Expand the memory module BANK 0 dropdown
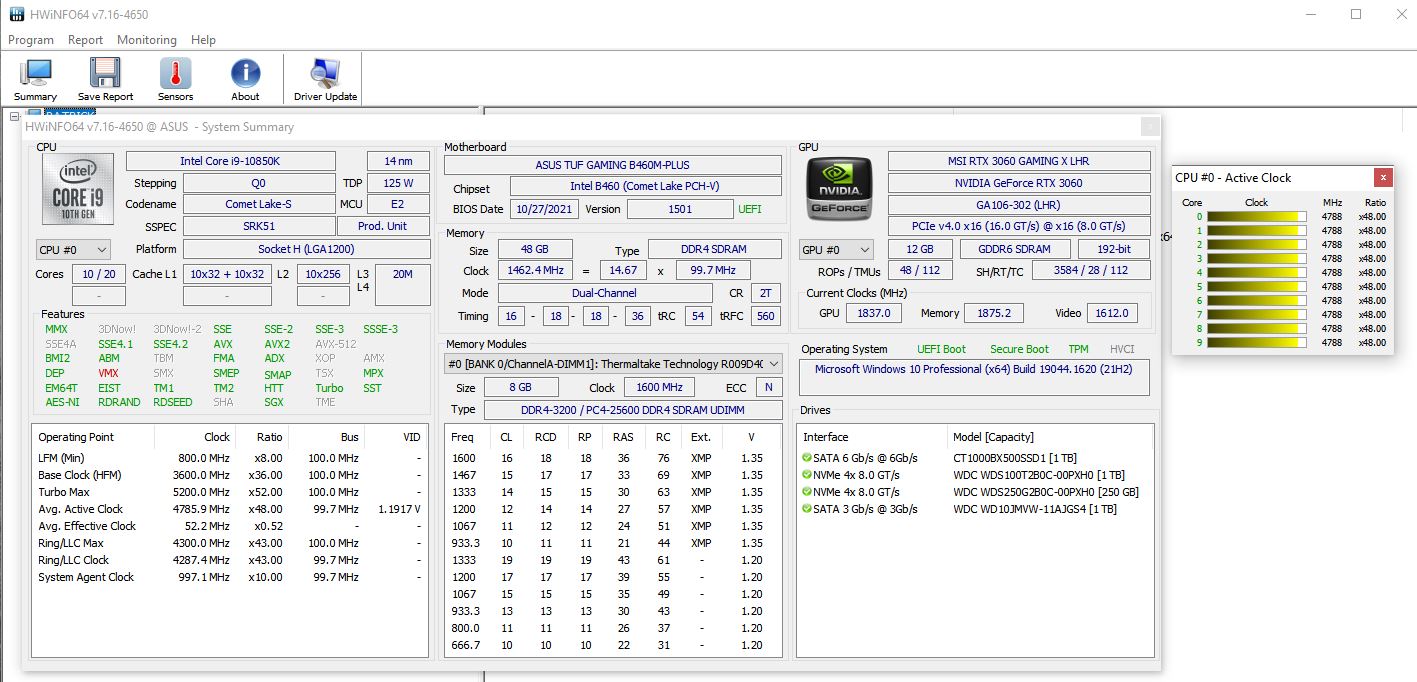This screenshot has width=1417, height=682. click(x=613, y=364)
